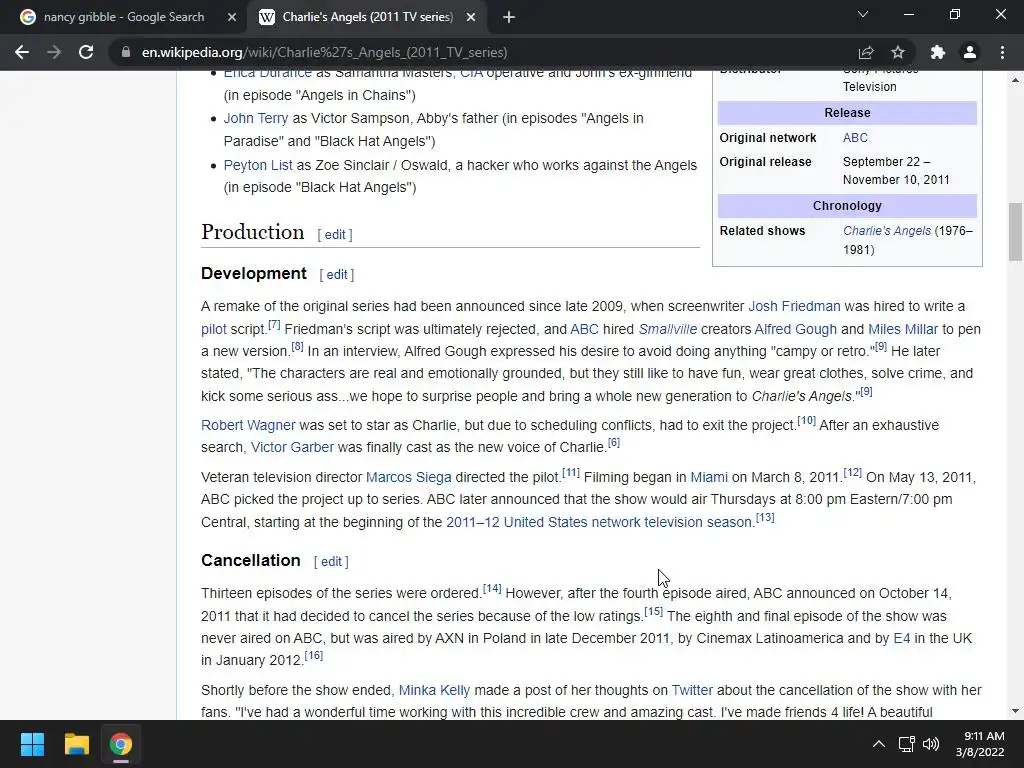Viewport: 1024px width, 768px height.
Task: Share this page using the share icon
Action: point(866,52)
